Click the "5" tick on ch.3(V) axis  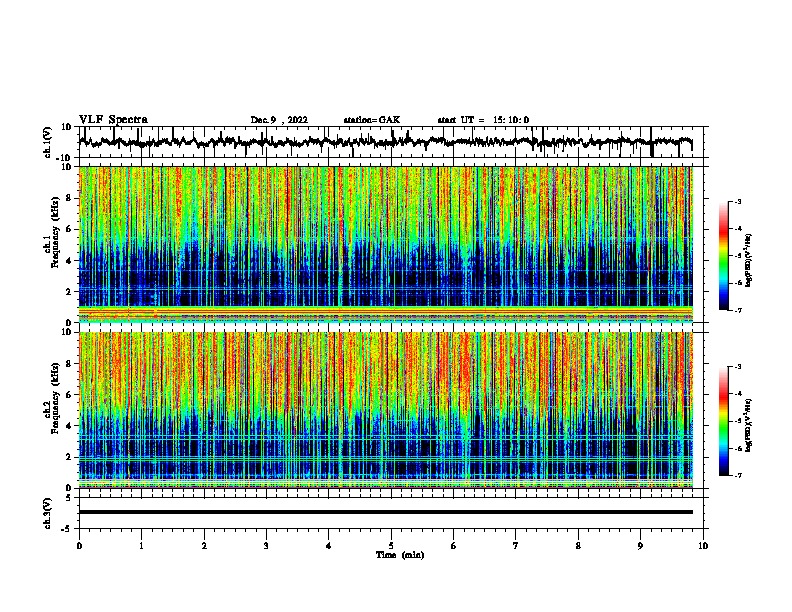(x=69, y=497)
